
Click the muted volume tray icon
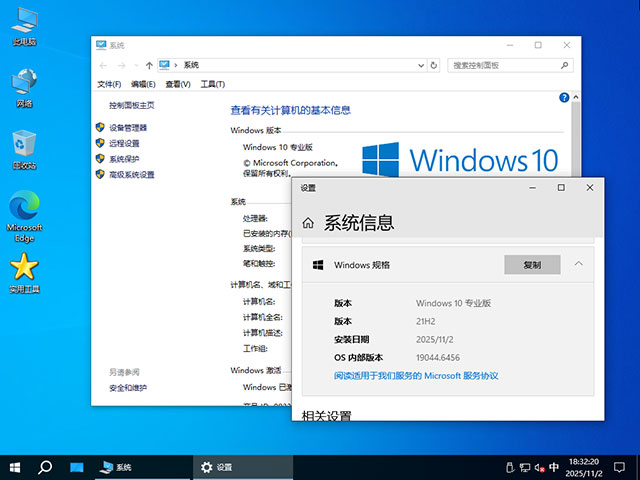tap(540, 467)
